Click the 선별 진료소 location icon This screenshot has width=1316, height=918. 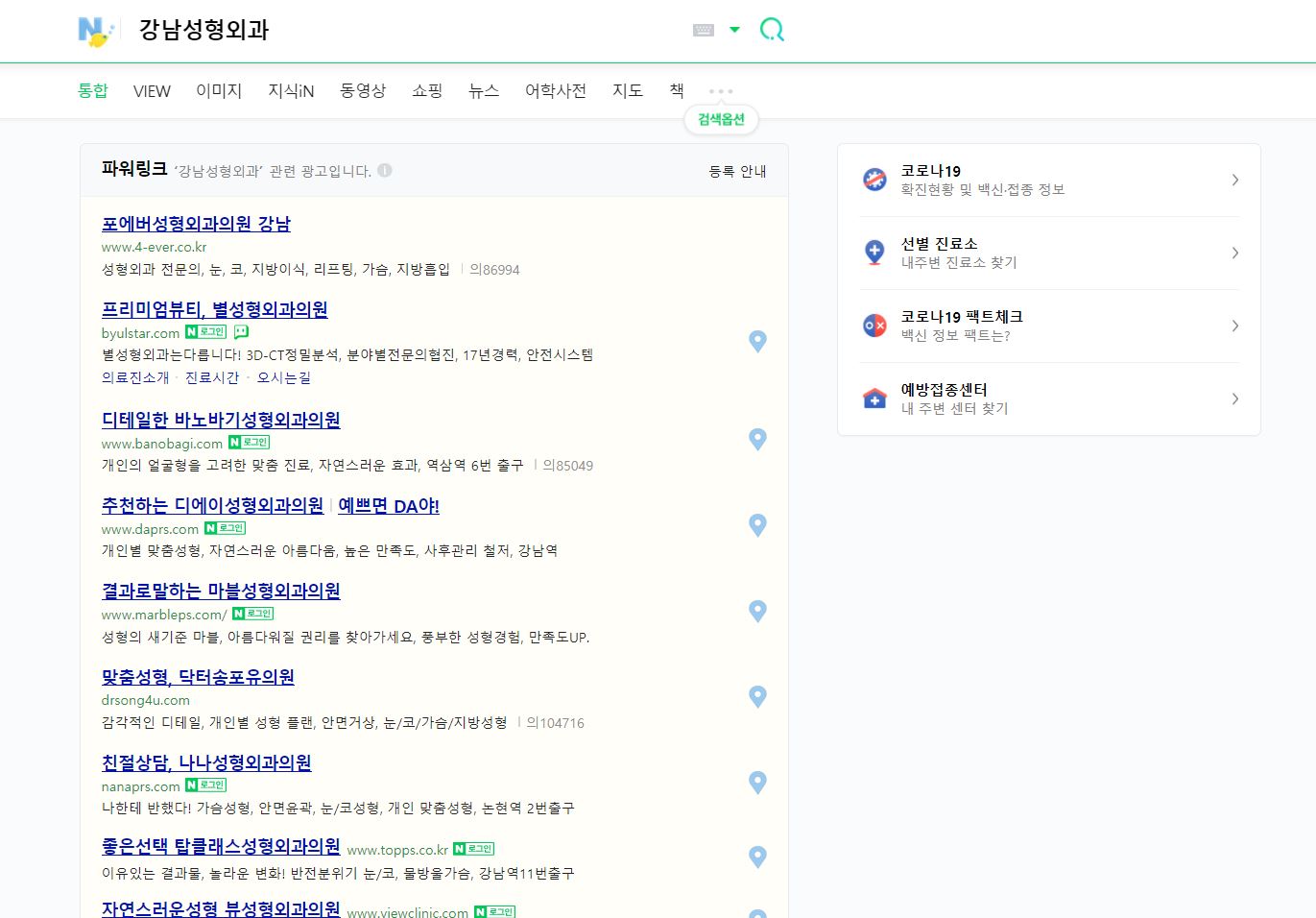click(x=874, y=253)
